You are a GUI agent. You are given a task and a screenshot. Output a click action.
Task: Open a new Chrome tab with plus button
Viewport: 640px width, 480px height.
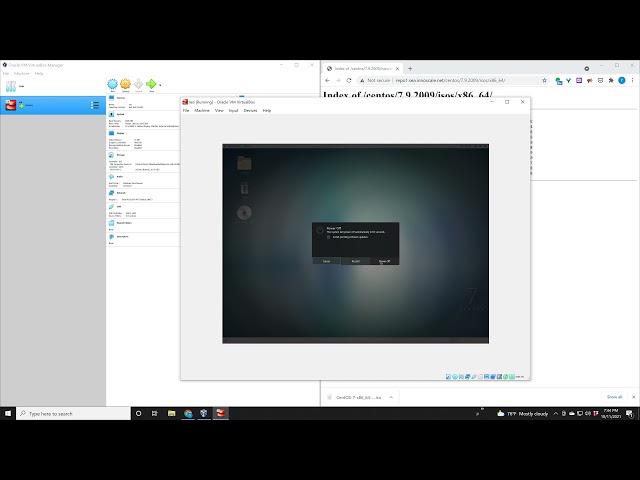pyautogui.click(x=410, y=69)
